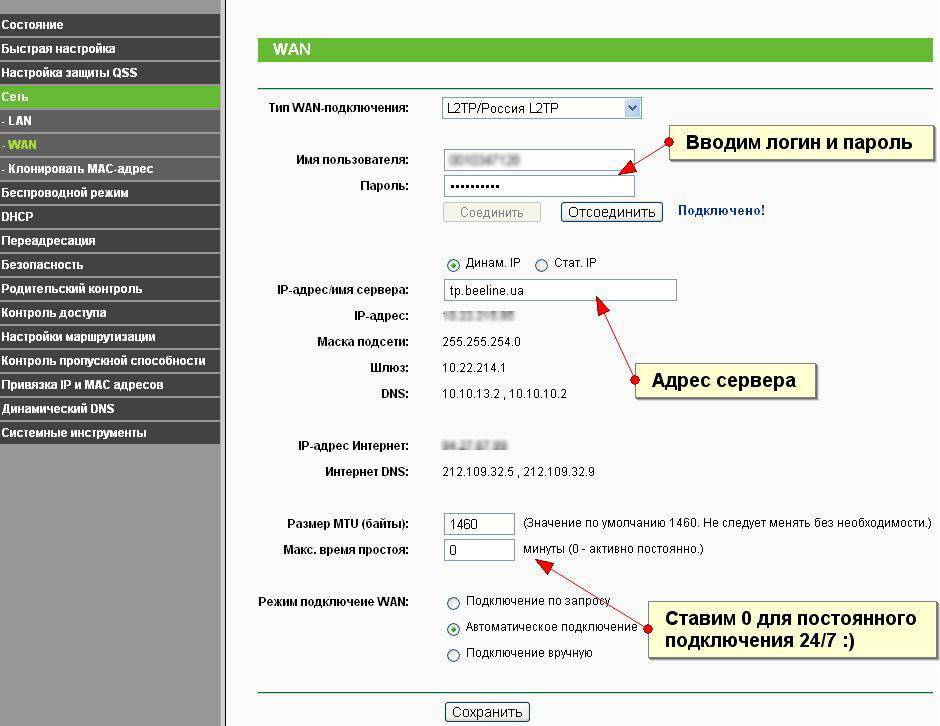
Task: Click the username input field
Action: coord(538,160)
